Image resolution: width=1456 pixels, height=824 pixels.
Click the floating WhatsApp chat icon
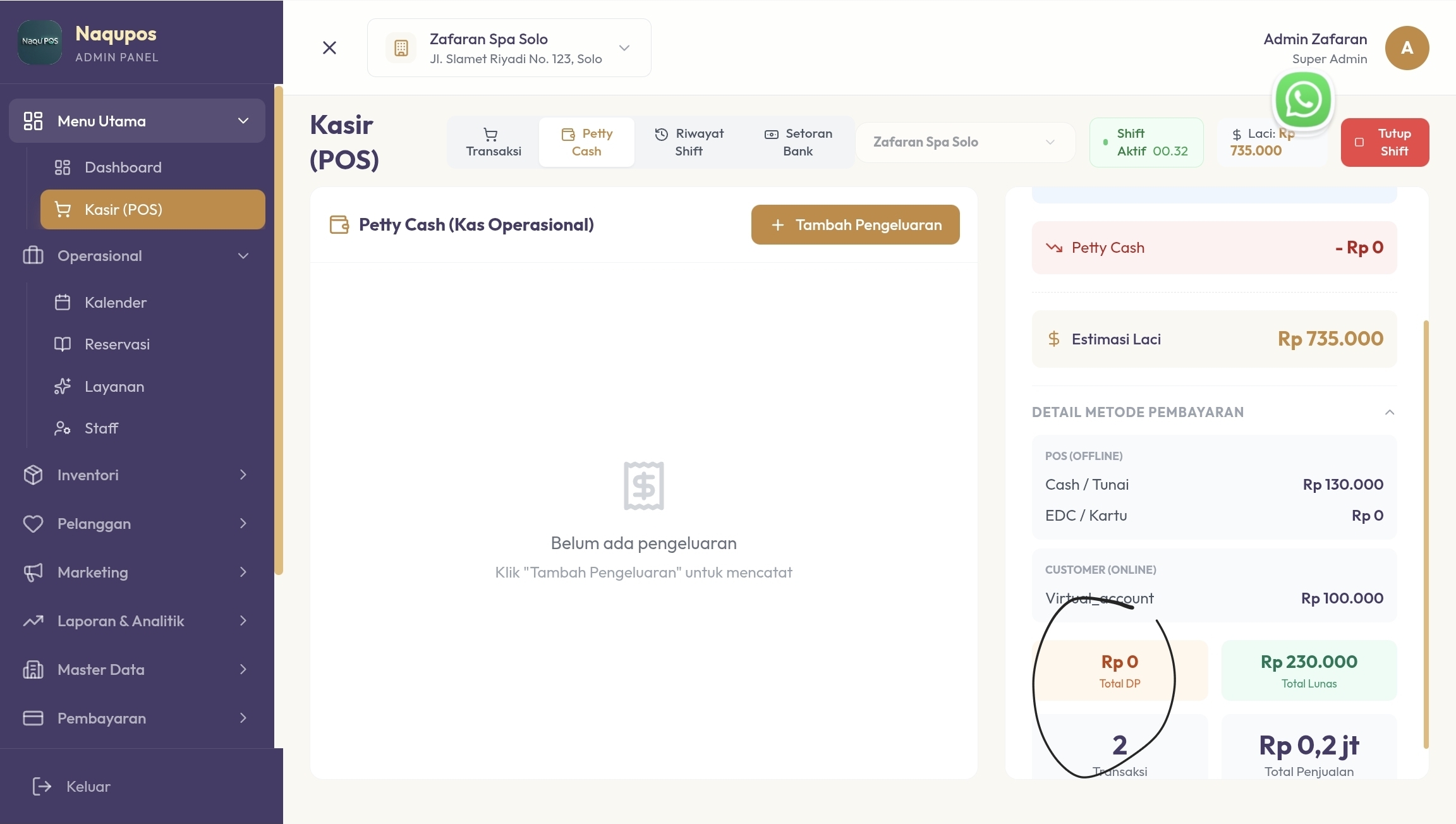click(x=1303, y=100)
